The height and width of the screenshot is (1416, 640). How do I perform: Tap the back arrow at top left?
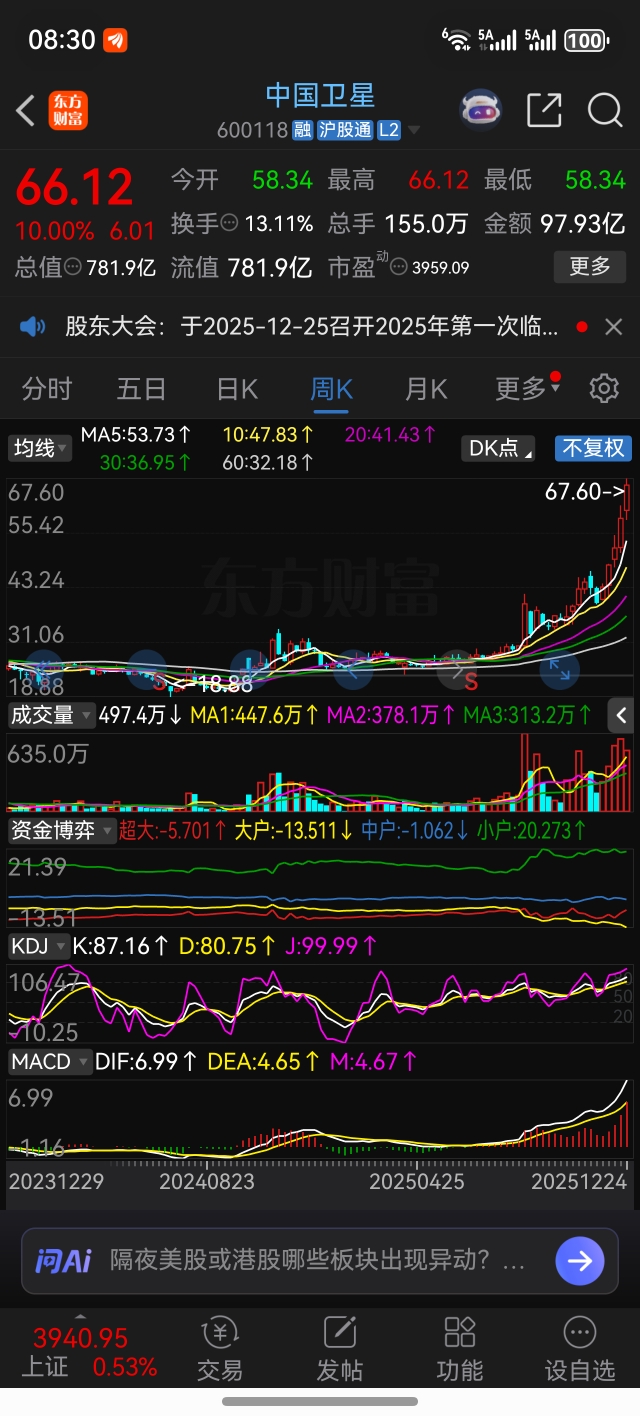point(26,110)
